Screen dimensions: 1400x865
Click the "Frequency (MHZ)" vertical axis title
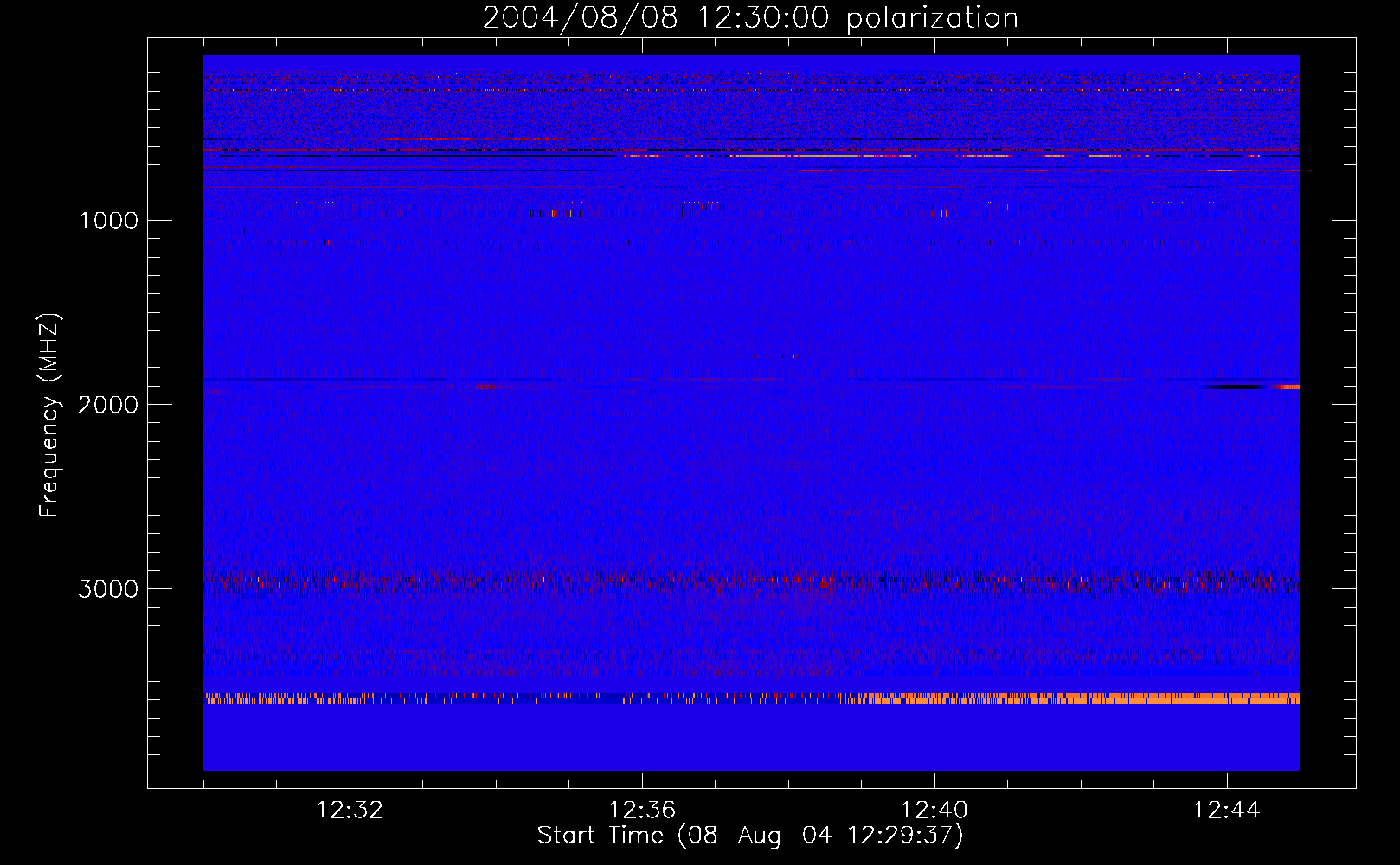click(49, 414)
